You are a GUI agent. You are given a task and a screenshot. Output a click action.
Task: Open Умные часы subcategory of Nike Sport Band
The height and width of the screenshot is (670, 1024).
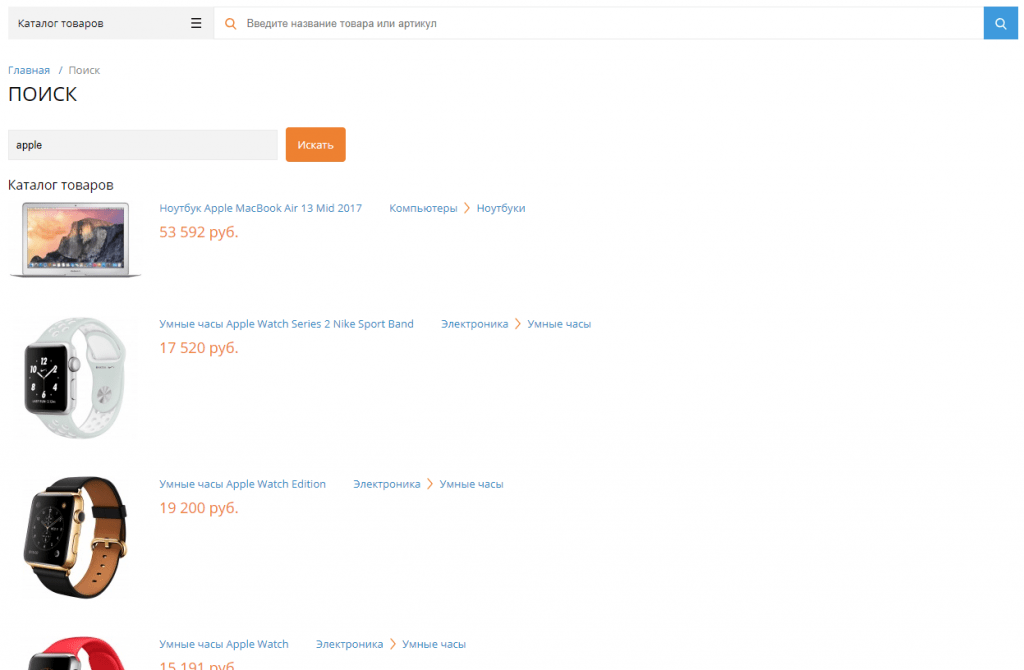tap(559, 324)
